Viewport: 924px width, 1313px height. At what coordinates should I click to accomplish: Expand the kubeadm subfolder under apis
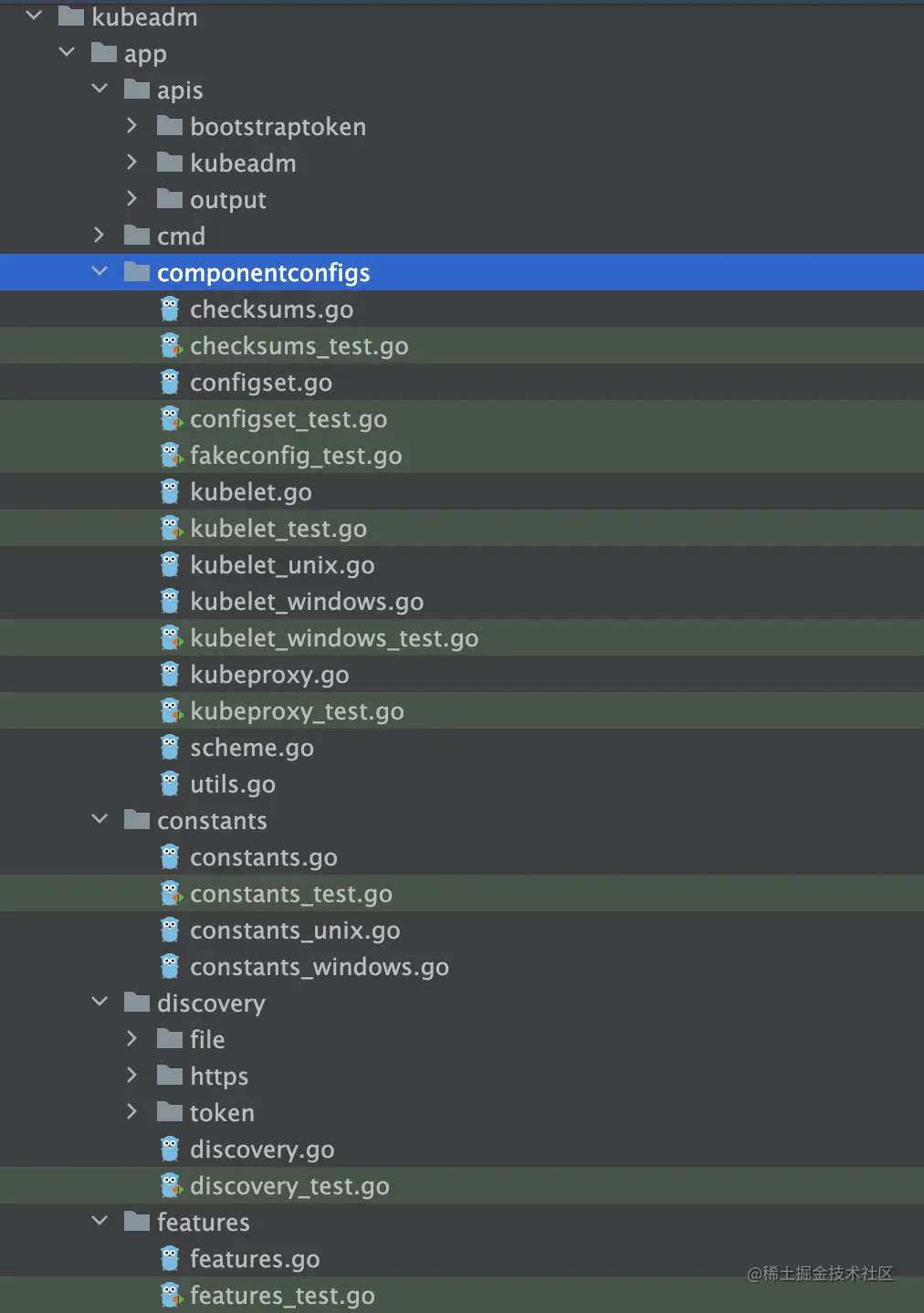132,162
